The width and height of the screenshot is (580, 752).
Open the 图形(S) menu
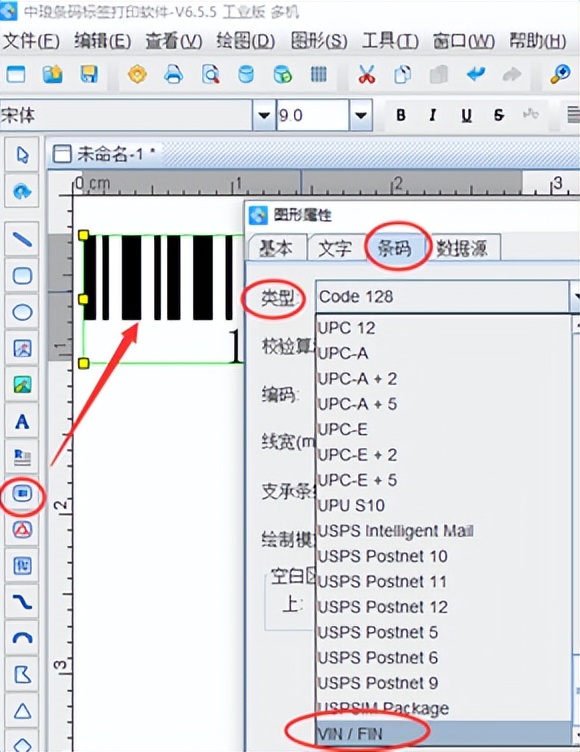(319, 42)
